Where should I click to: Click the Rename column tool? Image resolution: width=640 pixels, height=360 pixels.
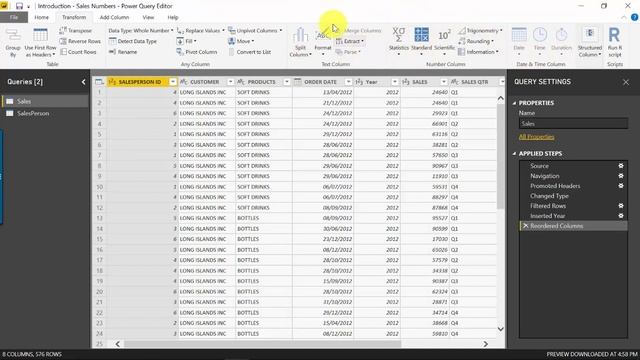click(x=123, y=52)
